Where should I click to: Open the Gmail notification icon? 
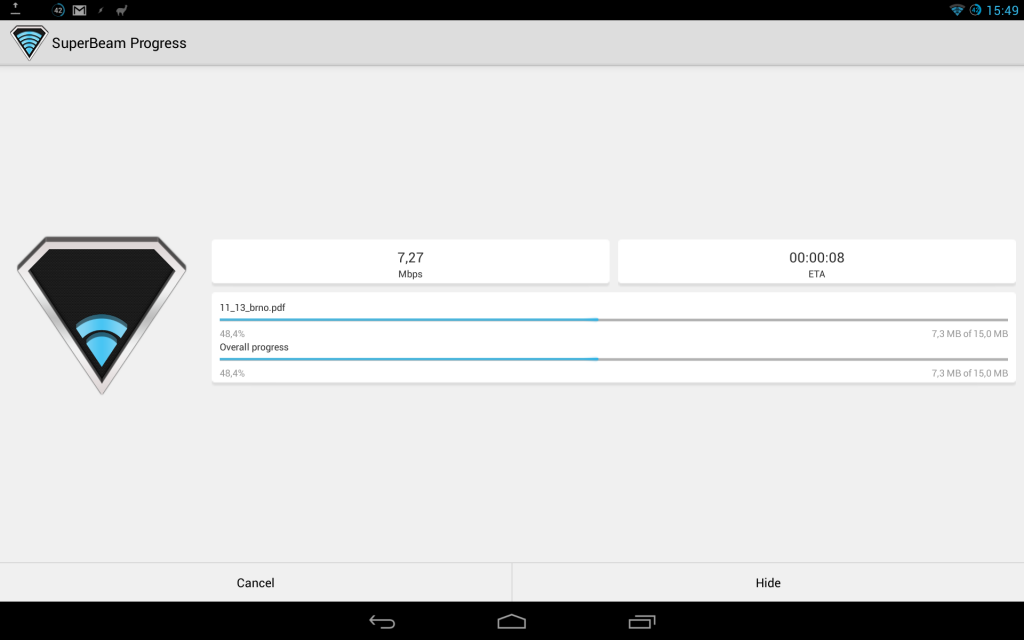[80, 10]
